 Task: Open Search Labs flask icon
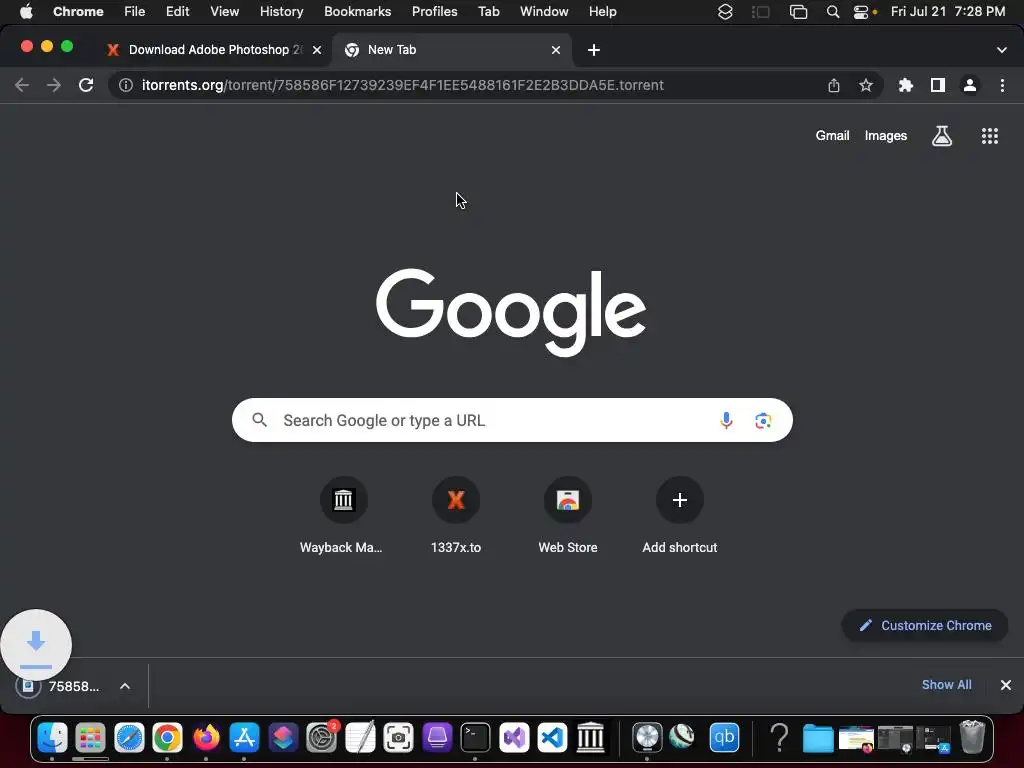[942, 136]
